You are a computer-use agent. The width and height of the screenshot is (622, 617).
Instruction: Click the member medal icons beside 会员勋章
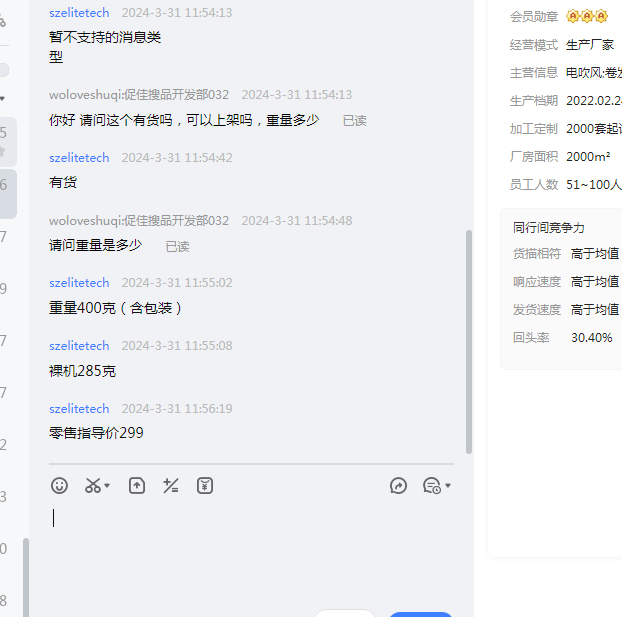587,16
